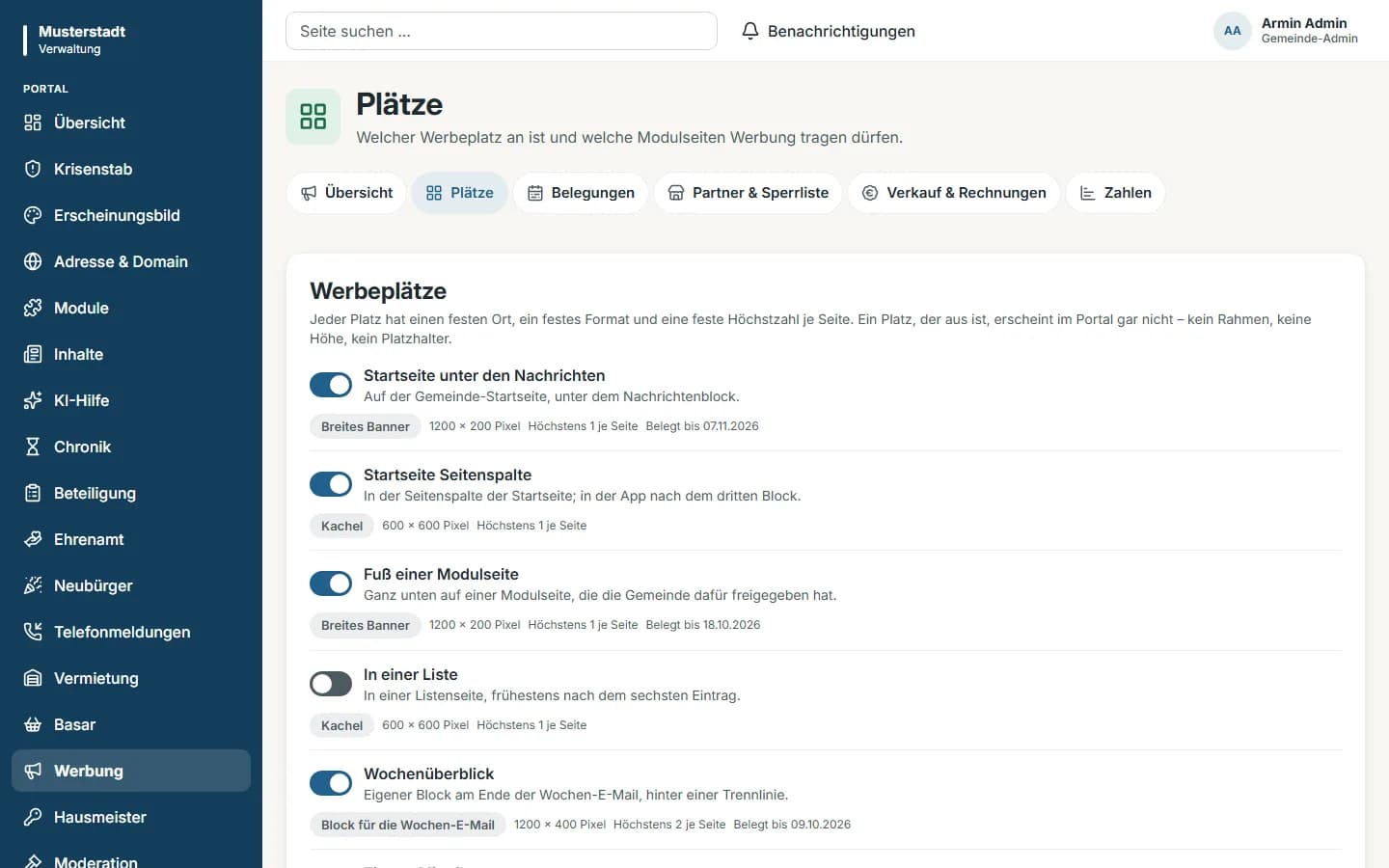Image resolution: width=1389 pixels, height=868 pixels.
Task: Select the Erscheinungsbild palette icon
Action: pos(33,215)
